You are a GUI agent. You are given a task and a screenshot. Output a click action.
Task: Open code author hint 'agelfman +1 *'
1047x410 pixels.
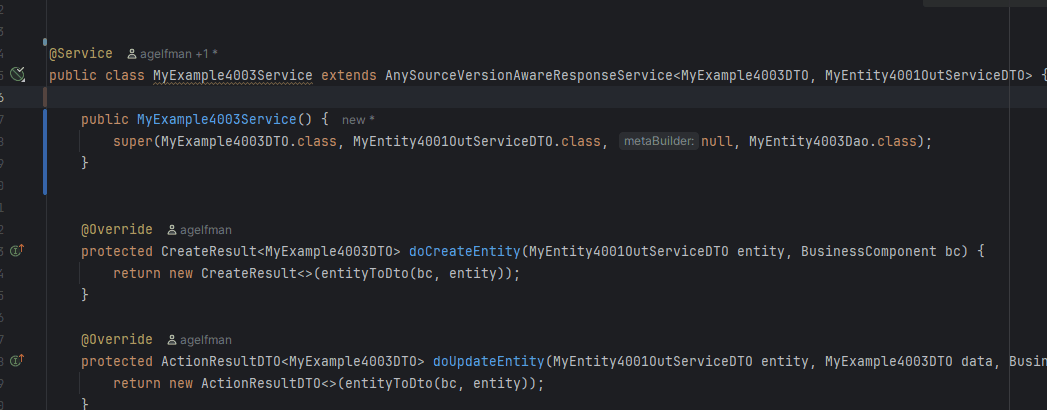pos(172,54)
